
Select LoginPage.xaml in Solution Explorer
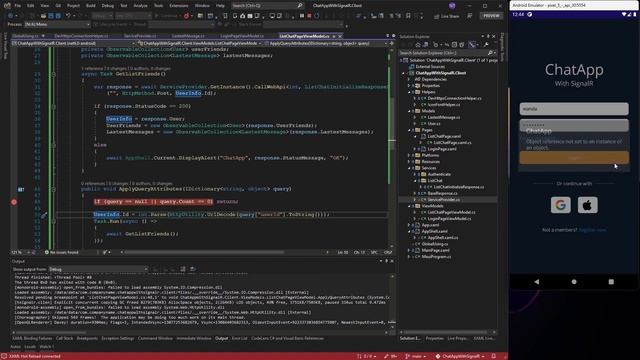pos(442,149)
